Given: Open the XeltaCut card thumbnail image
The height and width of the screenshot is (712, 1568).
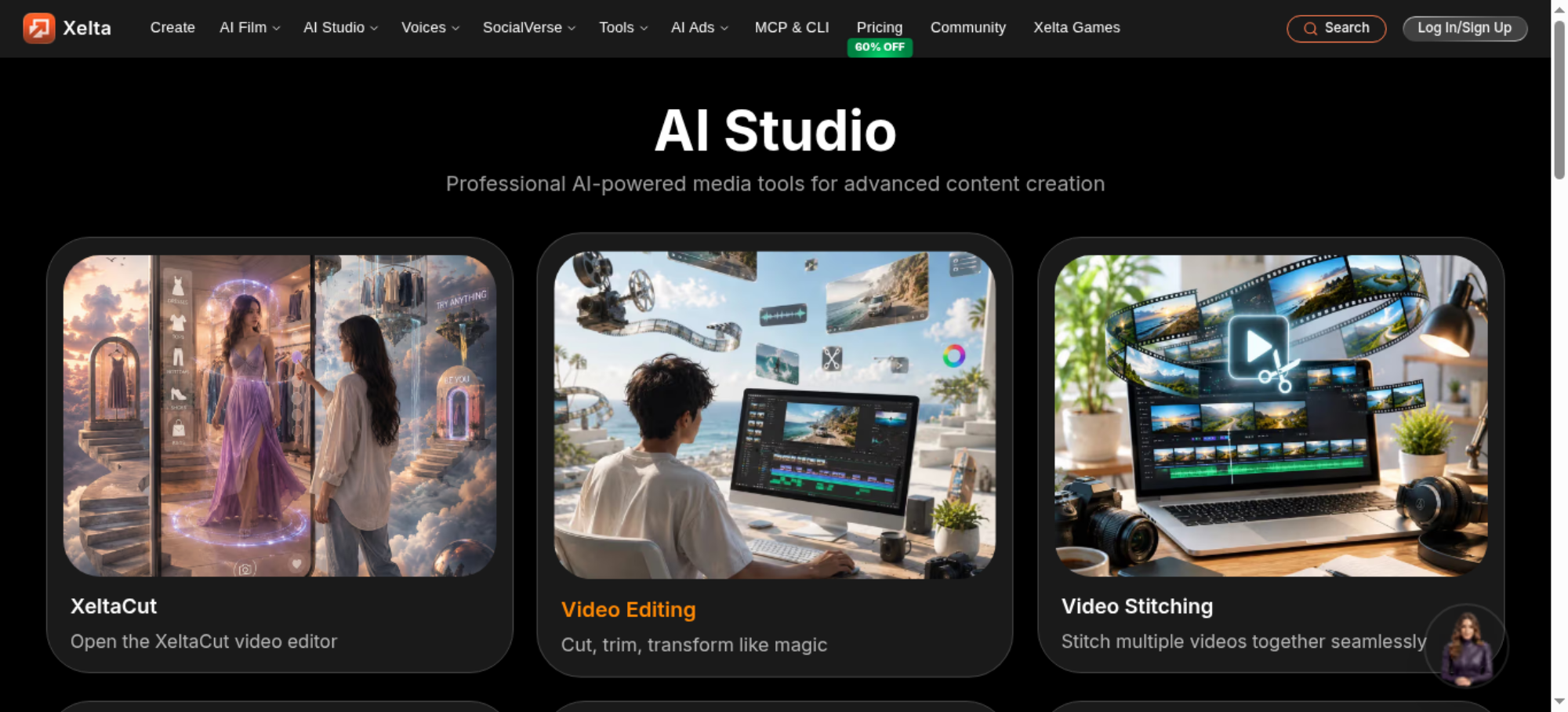Looking at the screenshot, I should coord(280,416).
